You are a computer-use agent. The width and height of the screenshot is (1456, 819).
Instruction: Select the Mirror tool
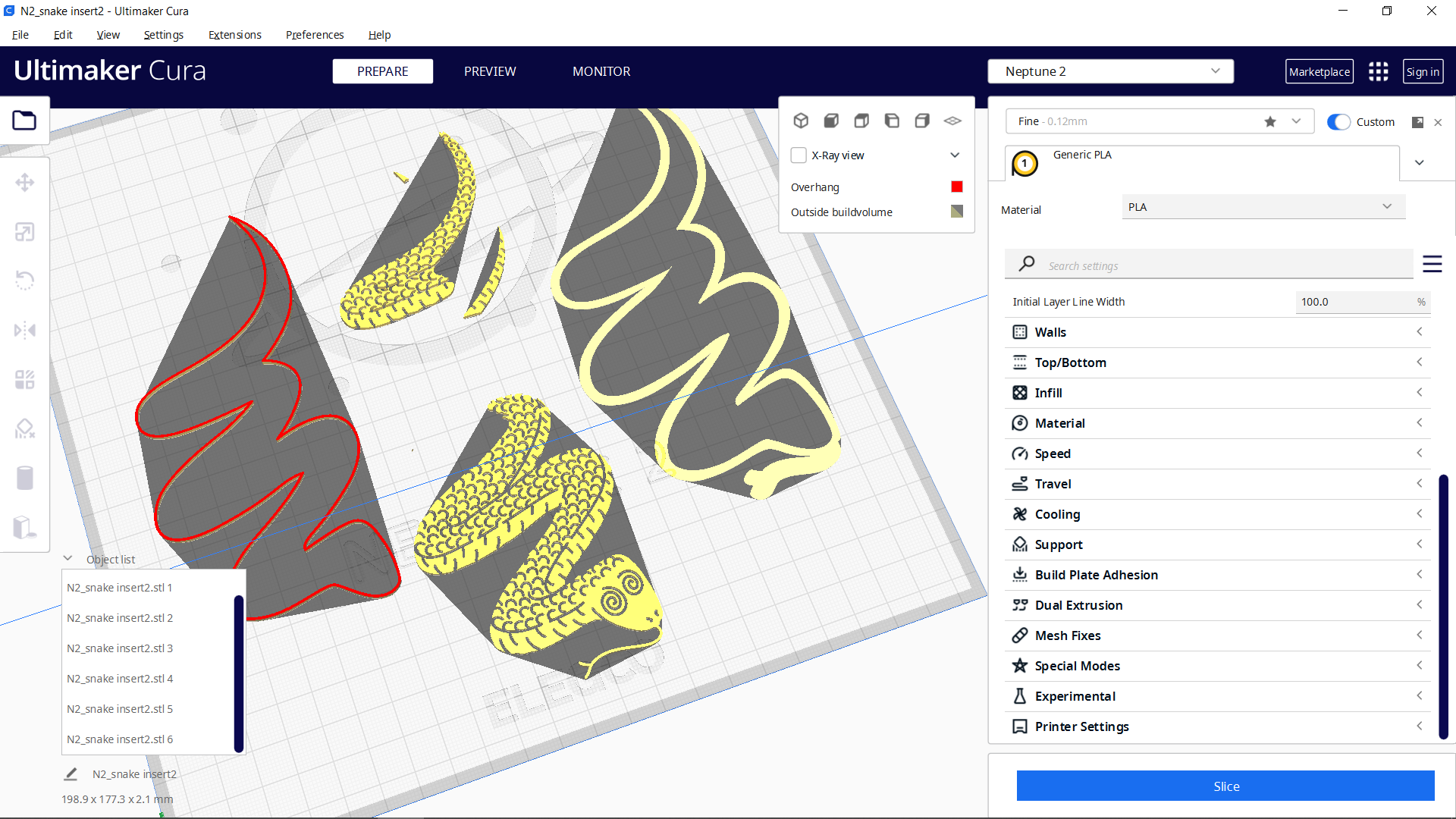pos(25,329)
